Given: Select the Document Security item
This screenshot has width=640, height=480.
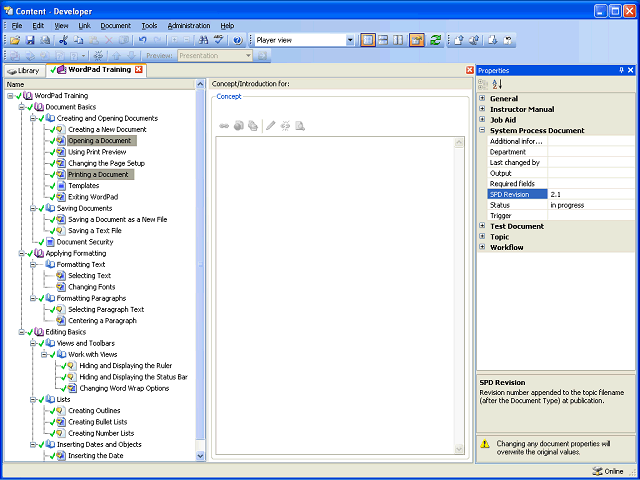Looking at the screenshot, I should (x=84, y=242).
